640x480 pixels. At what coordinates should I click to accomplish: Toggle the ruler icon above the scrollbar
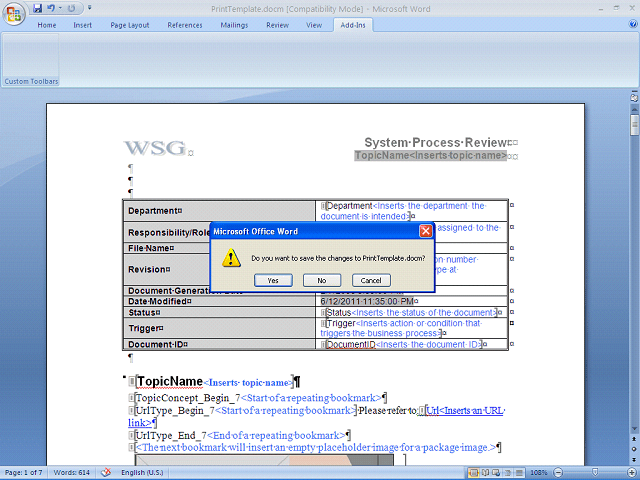pyautogui.click(x=634, y=97)
